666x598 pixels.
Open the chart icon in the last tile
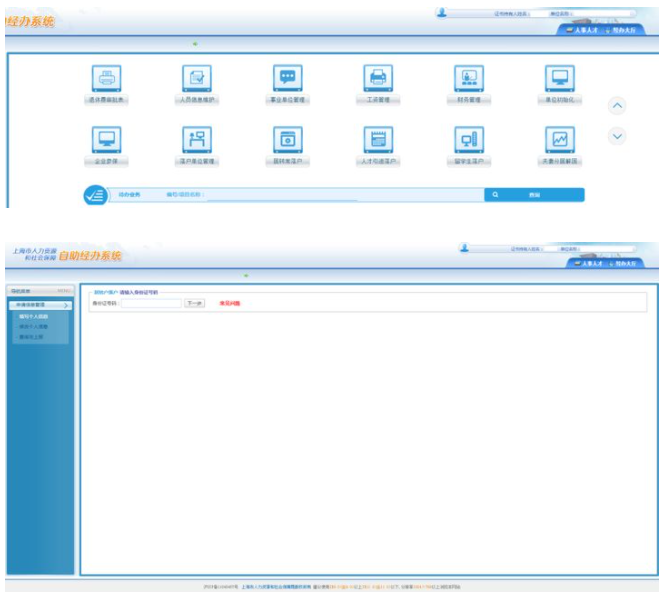pos(560,140)
